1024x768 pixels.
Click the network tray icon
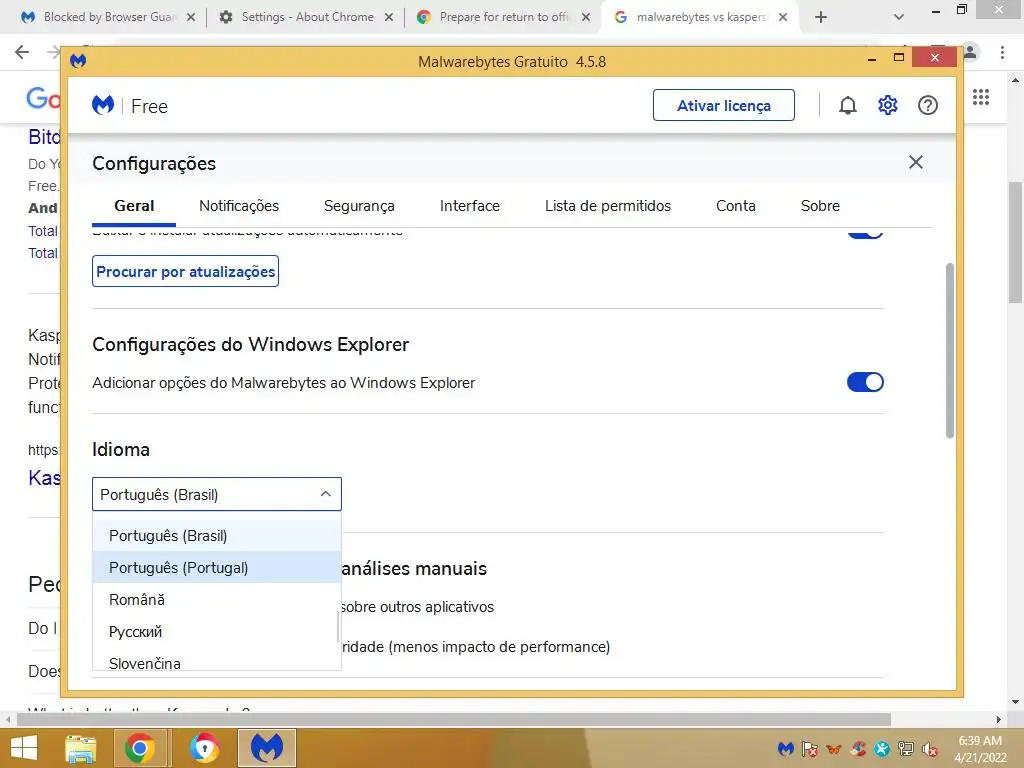pyautogui.click(x=906, y=748)
